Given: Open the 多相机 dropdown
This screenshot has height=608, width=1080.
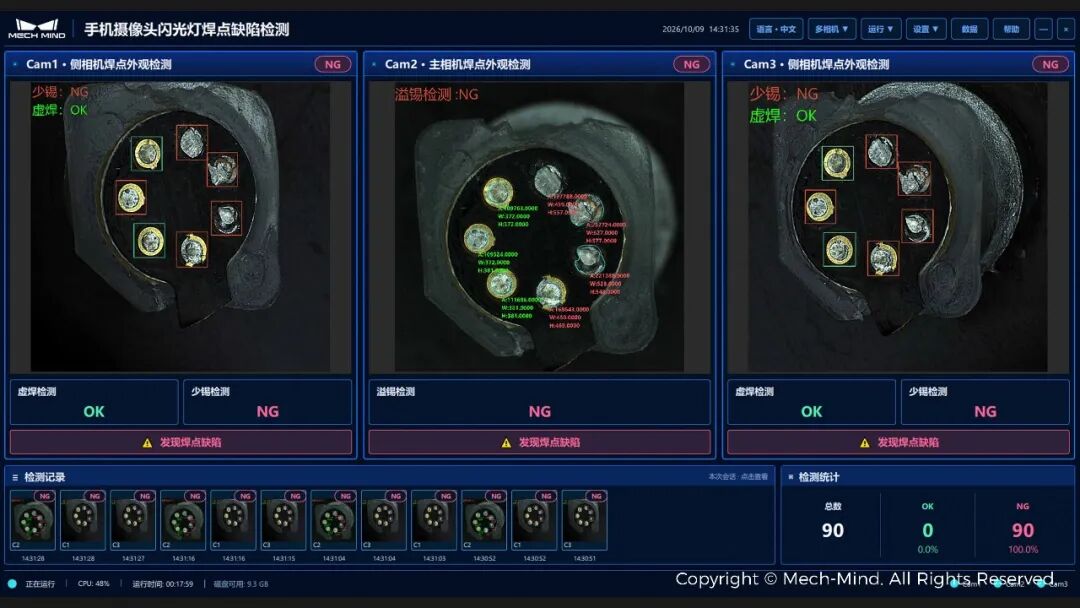Looking at the screenshot, I should coord(831,29).
